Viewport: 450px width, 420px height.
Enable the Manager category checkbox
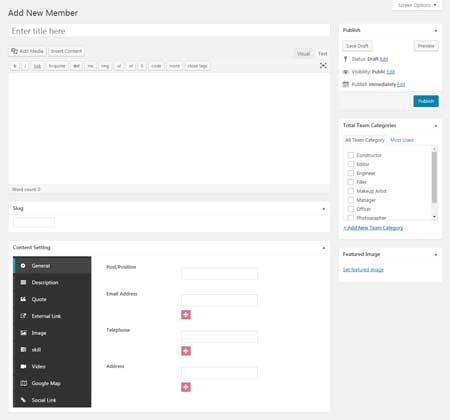click(351, 200)
